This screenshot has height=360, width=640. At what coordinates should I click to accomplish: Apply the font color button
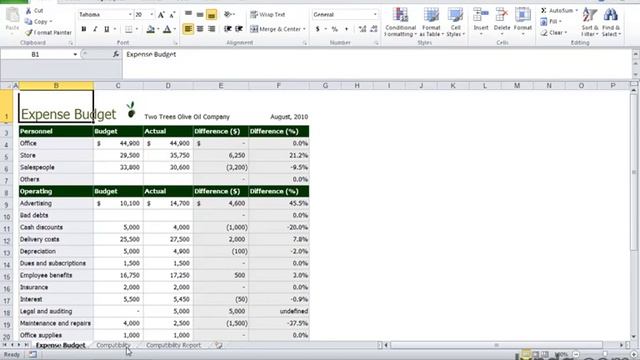pyautogui.click(x=167, y=29)
